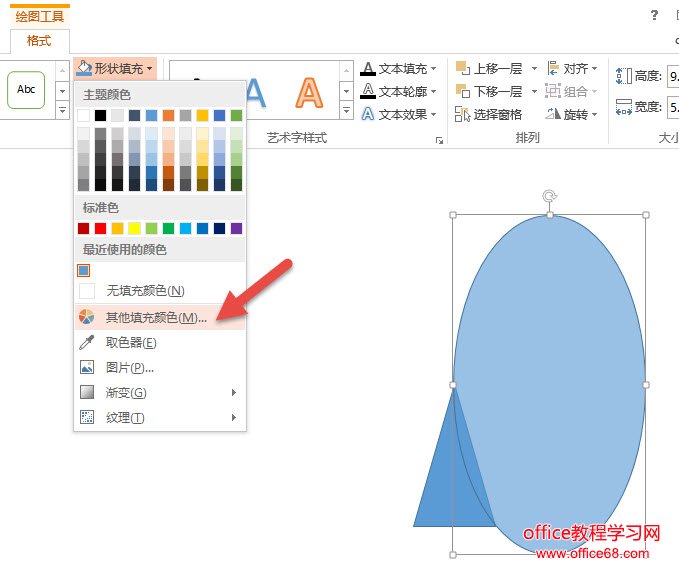679x570 pixels.
Task: Open the 渐变(G) gradient submenu
Action: point(159,392)
